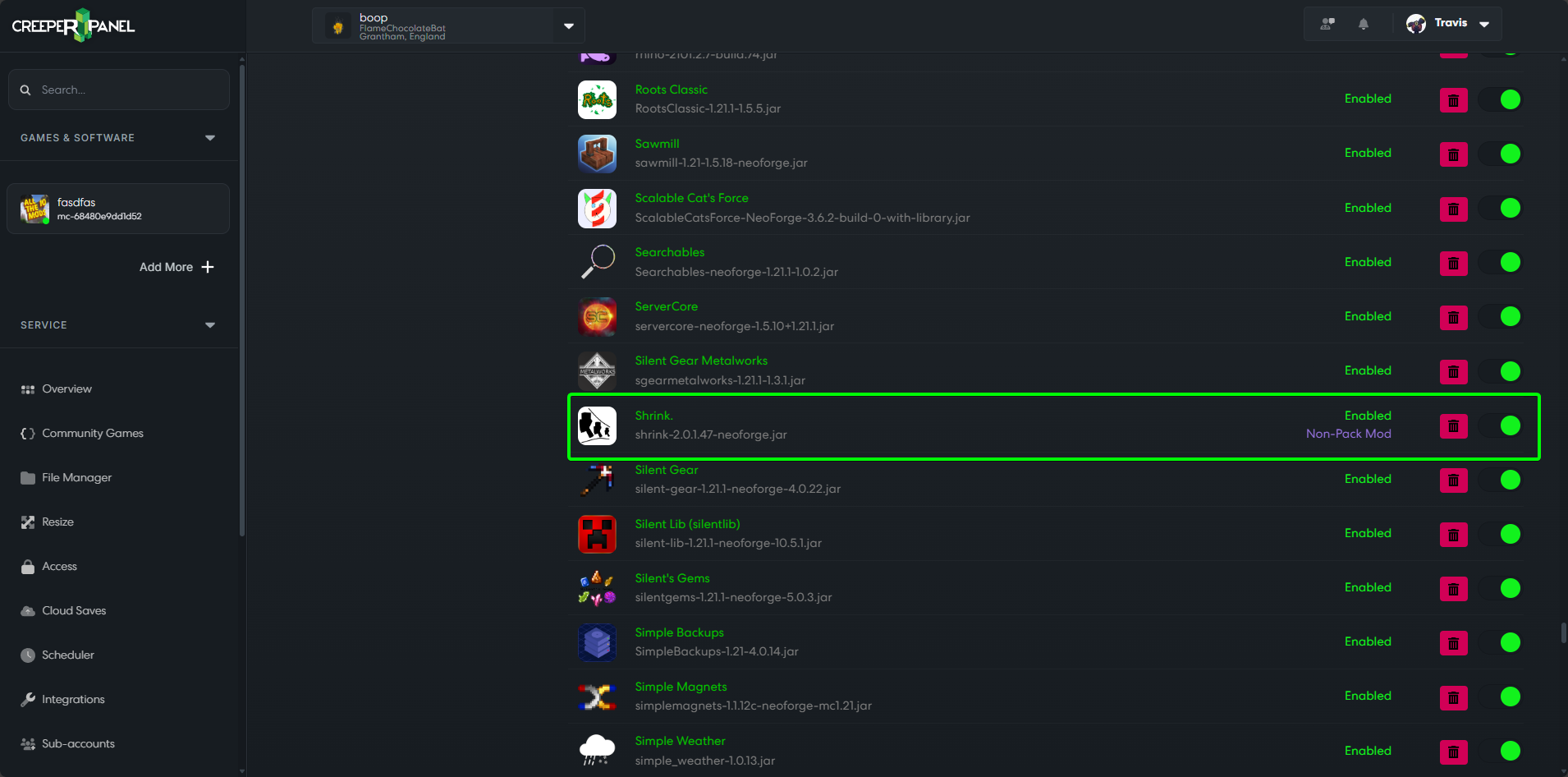Open the Simple Weather mod link

click(x=680, y=741)
